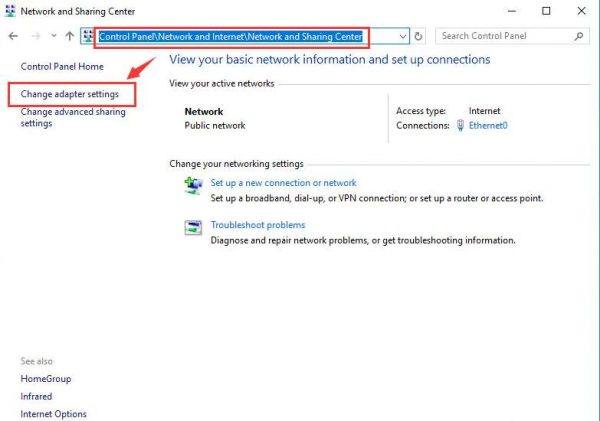
Task: Click the 'Internet' access type value
Action: click(x=484, y=111)
